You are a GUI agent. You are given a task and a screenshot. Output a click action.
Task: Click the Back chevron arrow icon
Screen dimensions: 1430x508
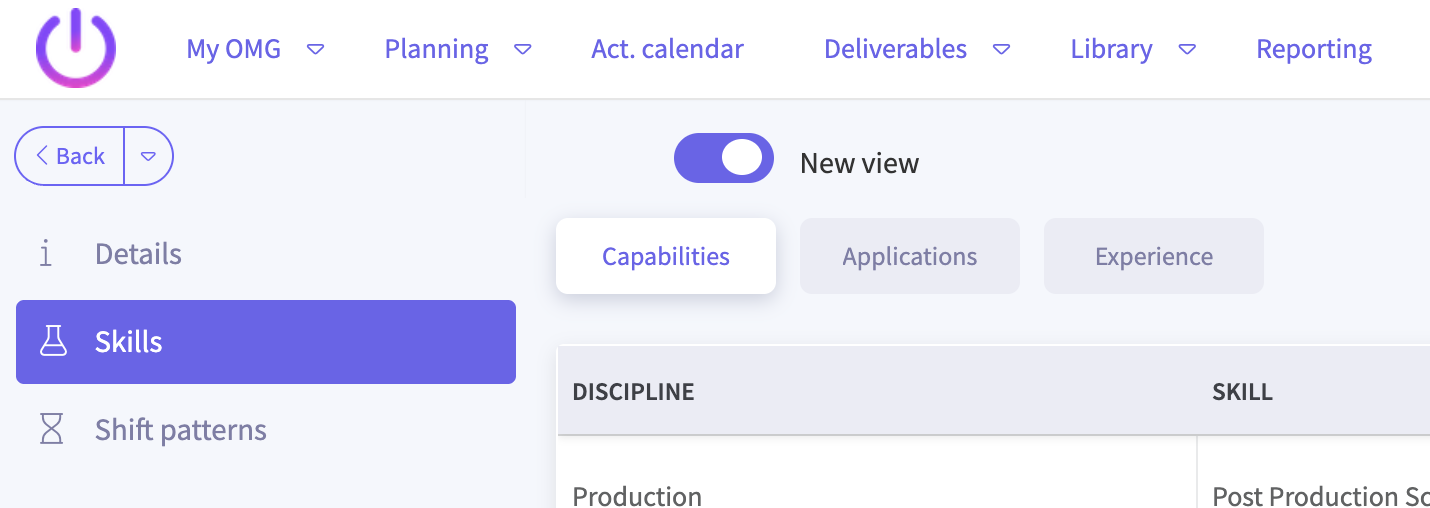pos(42,156)
